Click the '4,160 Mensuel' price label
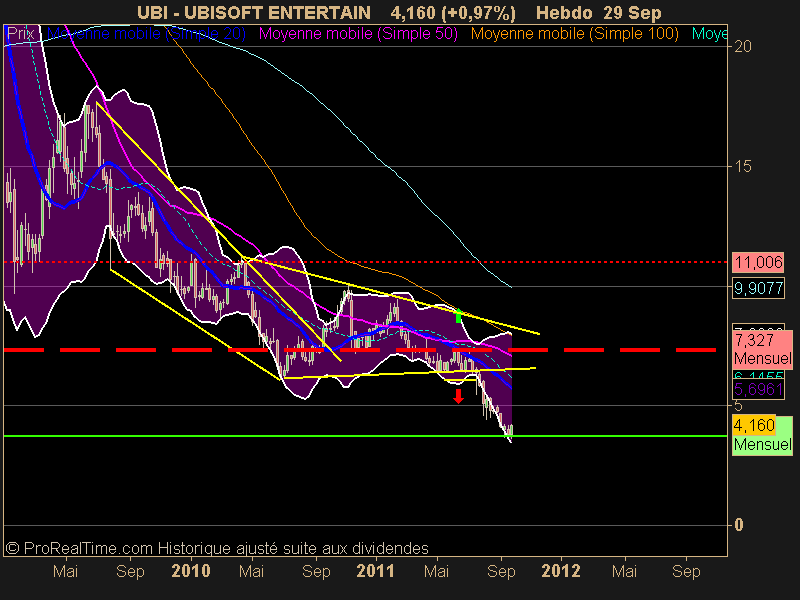Screen dimensions: 800x600 tap(762, 435)
